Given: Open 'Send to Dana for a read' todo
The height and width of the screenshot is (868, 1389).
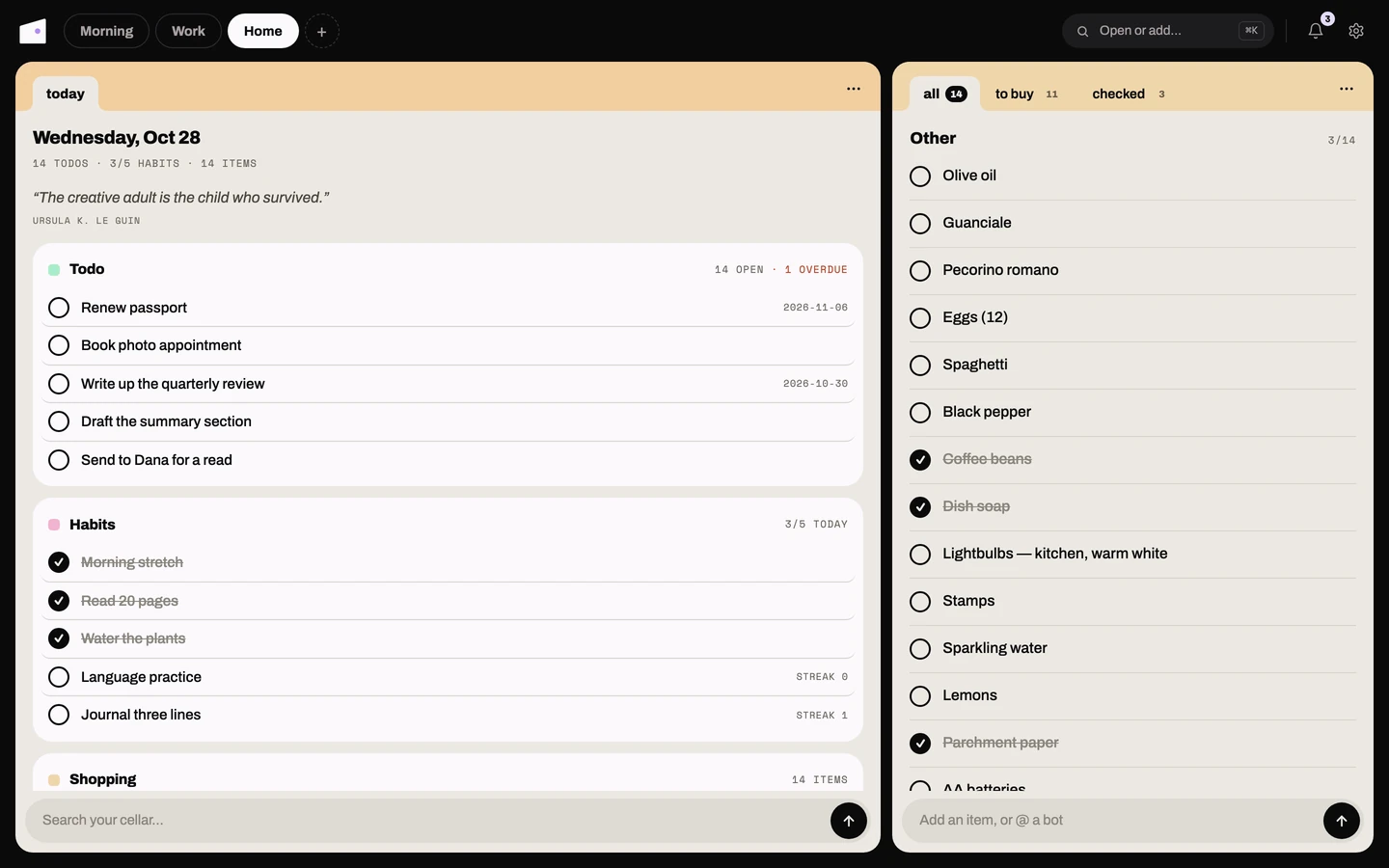Looking at the screenshot, I should (156, 460).
